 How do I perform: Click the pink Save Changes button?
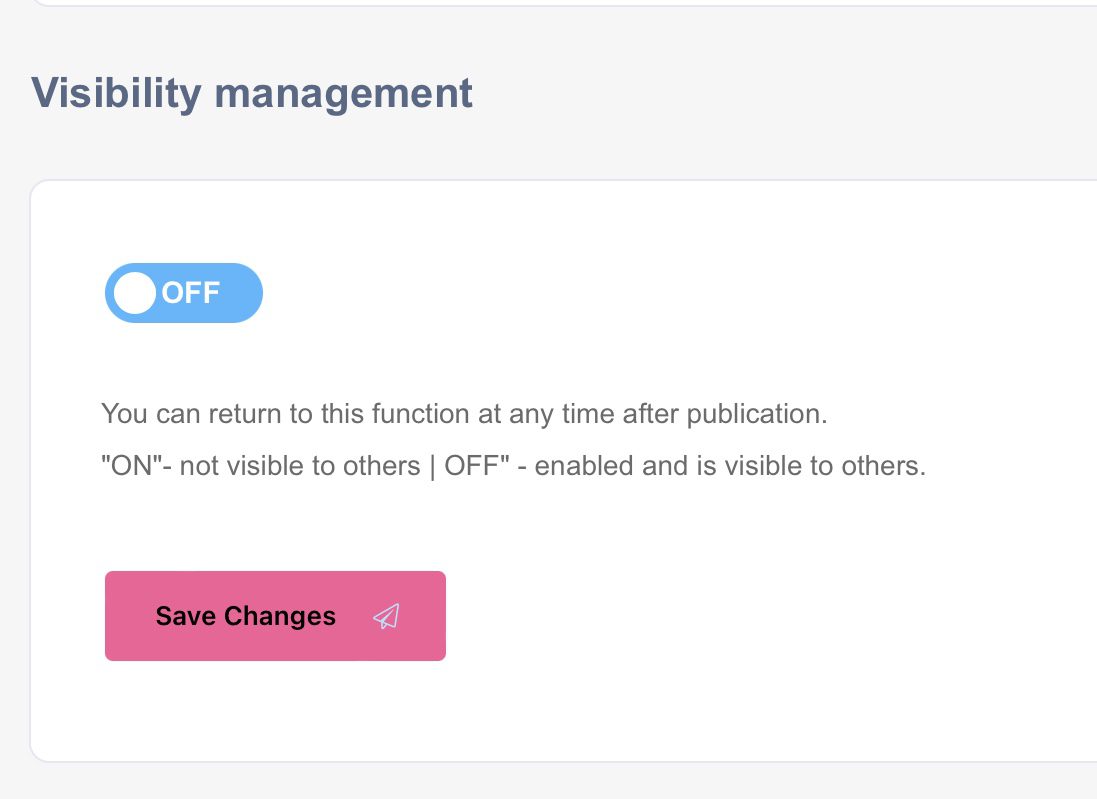276,616
